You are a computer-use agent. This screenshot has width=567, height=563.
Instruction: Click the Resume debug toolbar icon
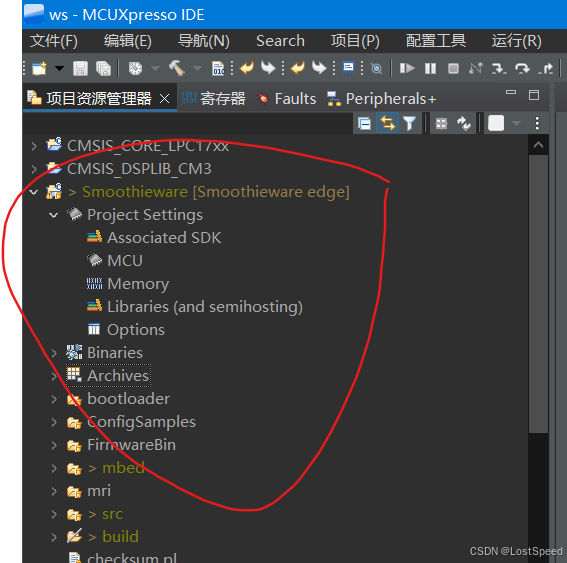pos(407,68)
